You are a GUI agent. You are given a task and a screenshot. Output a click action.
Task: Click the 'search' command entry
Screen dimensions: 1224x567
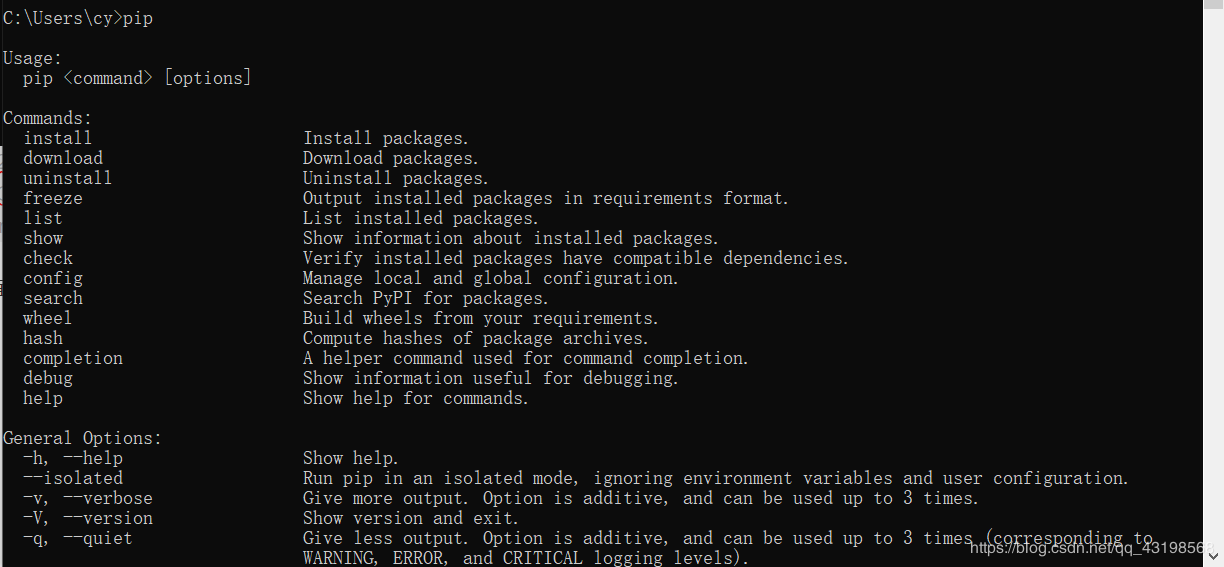tap(53, 298)
